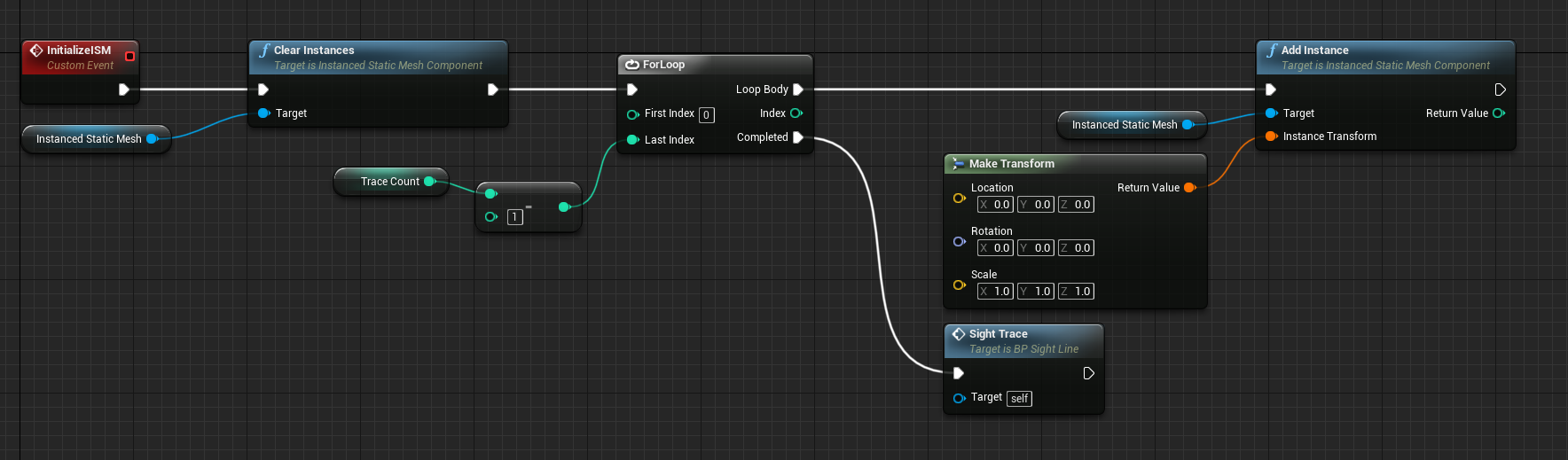This screenshot has height=460, width=1568.
Task: Select the ForLoop node title
Action: pyautogui.click(x=663, y=65)
